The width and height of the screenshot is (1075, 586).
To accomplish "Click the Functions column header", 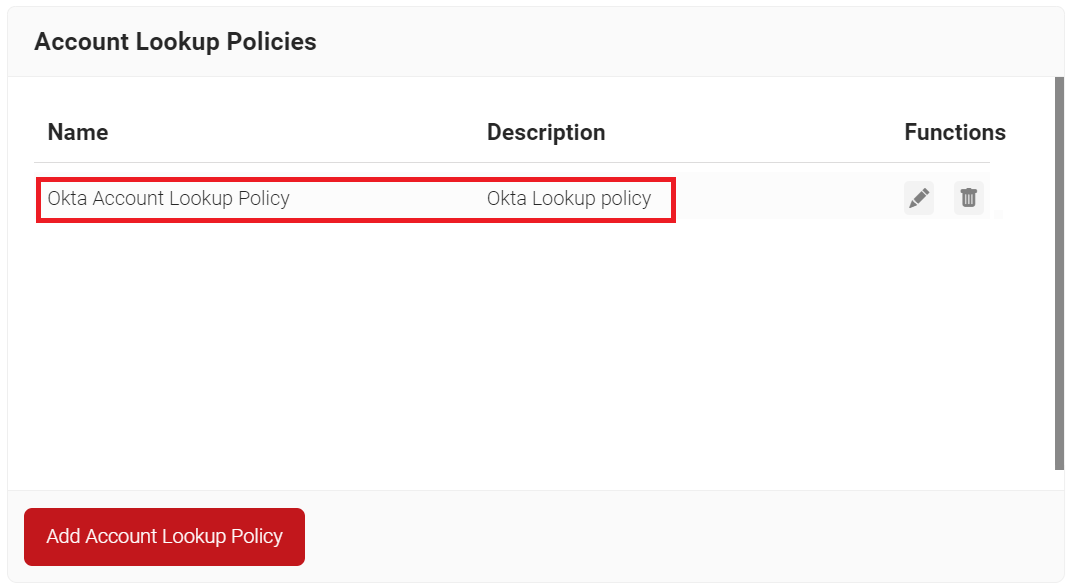I will pos(955,132).
